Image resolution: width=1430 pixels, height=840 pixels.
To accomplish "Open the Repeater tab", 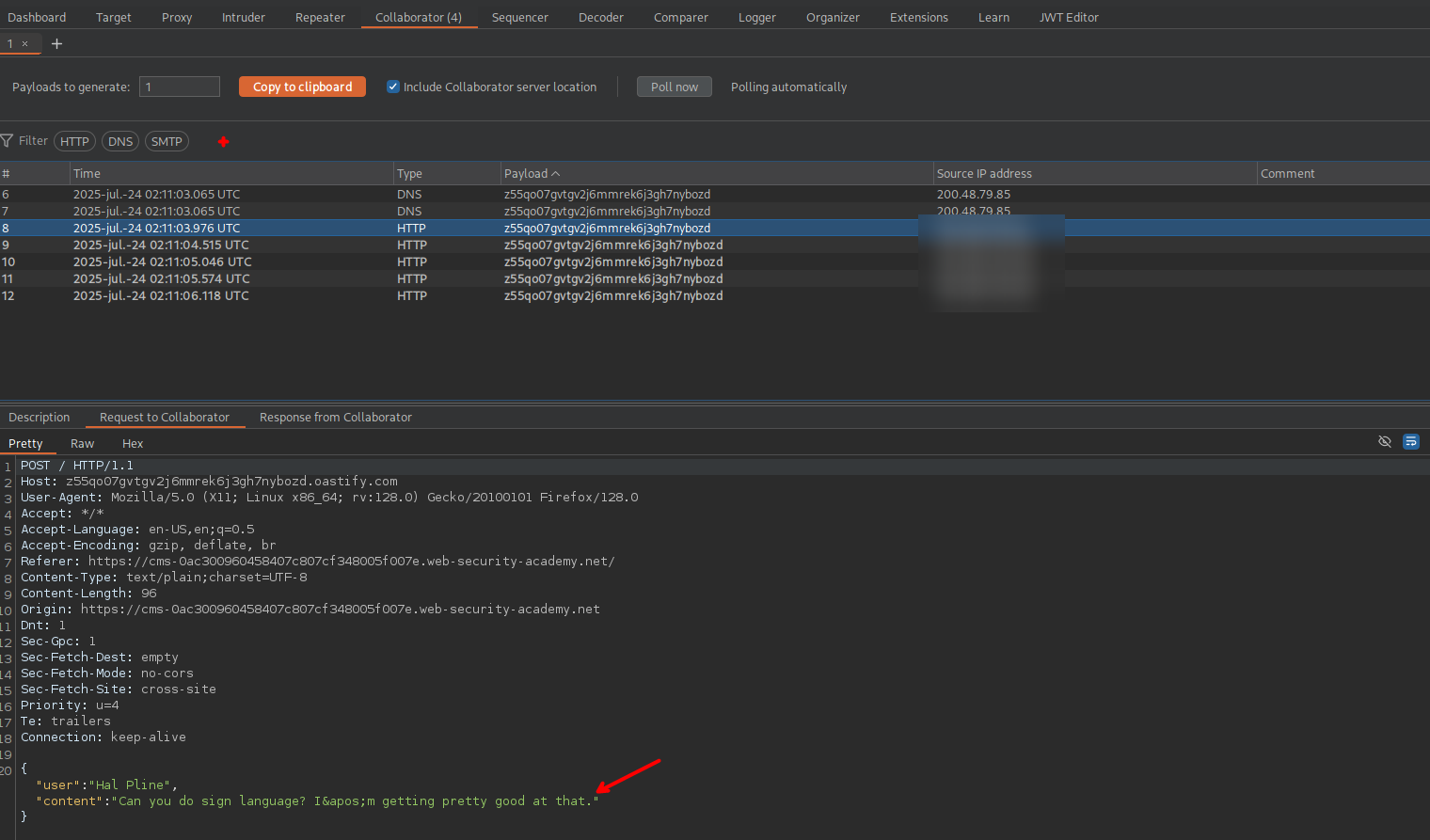I will click(320, 17).
